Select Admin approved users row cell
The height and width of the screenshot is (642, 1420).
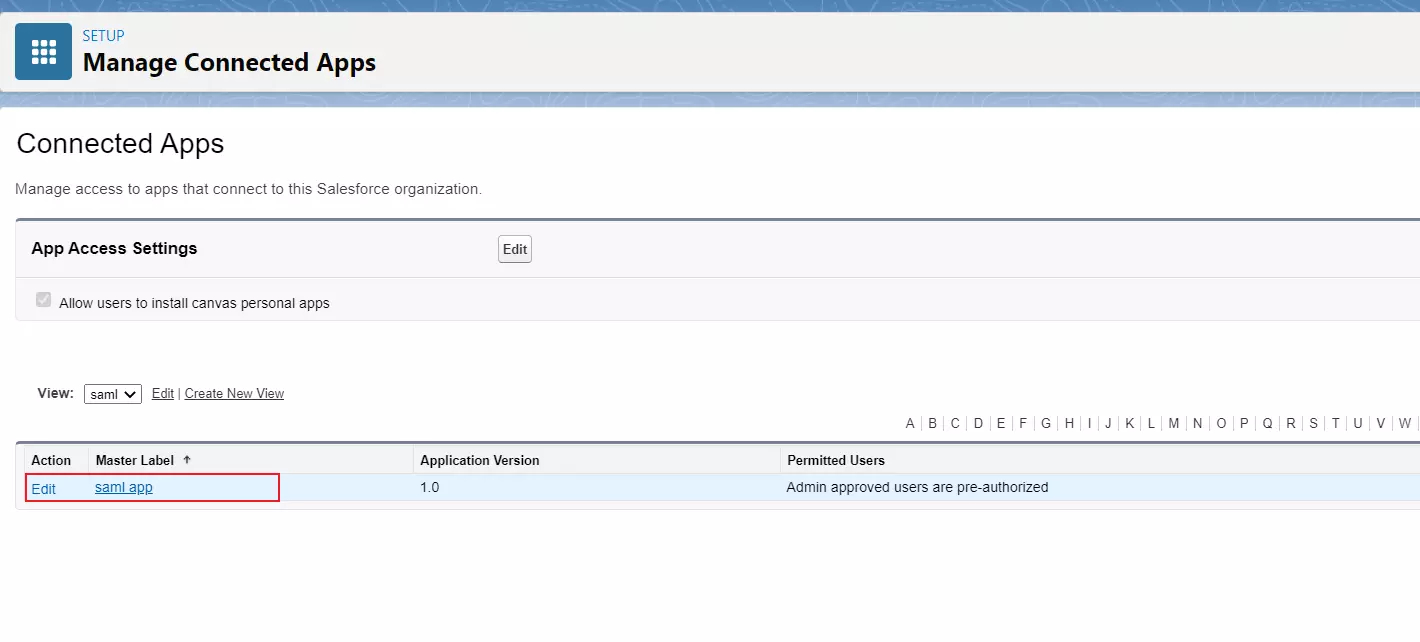click(917, 488)
